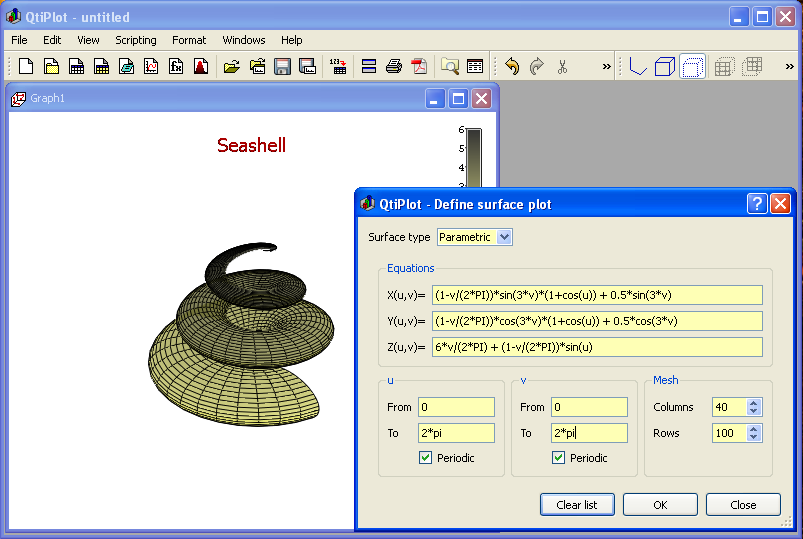Click the help question mark in dialog title
The image size is (803, 539).
[757, 204]
